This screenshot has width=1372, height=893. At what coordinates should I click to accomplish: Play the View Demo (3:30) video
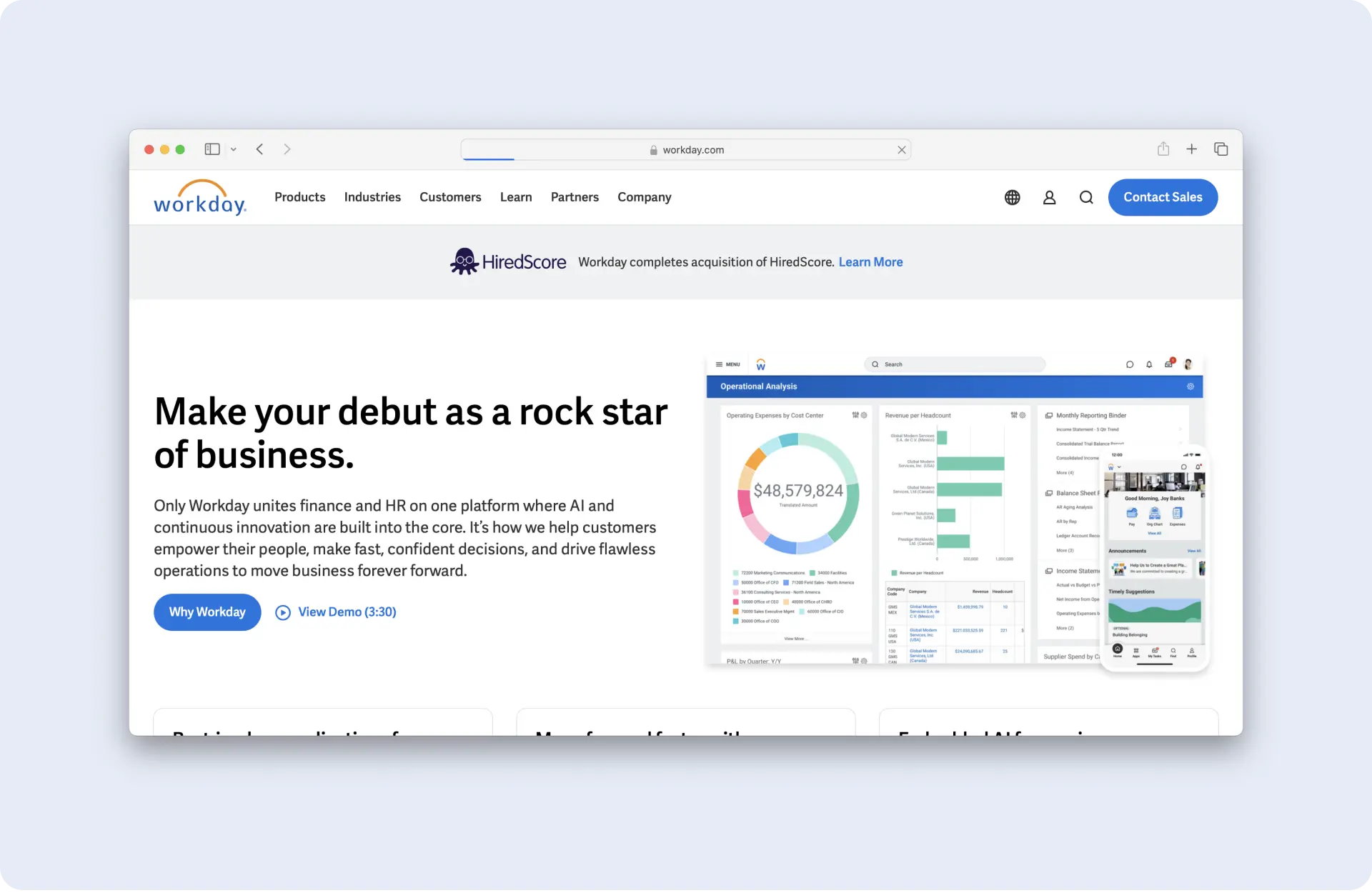coord(336,612)
